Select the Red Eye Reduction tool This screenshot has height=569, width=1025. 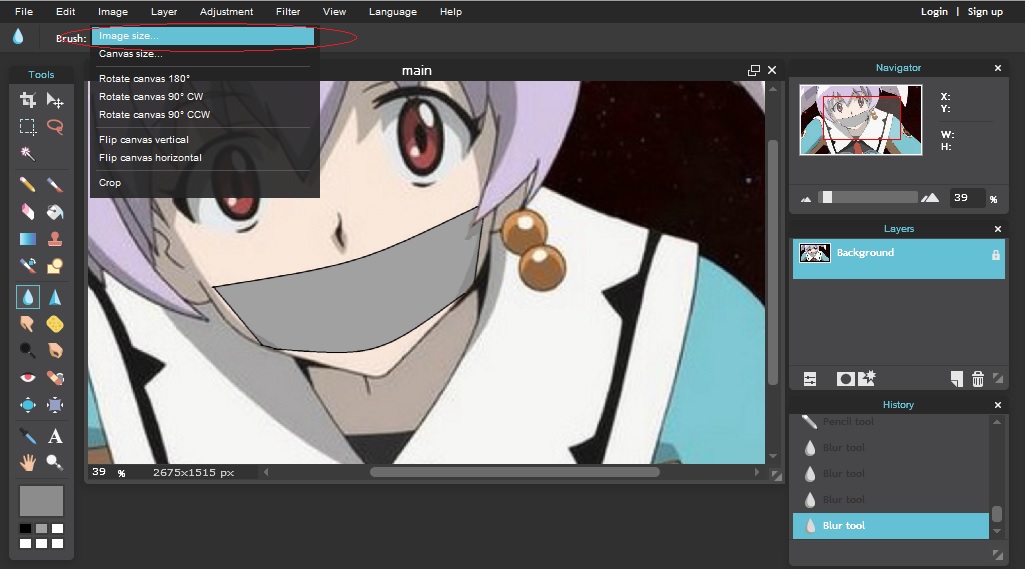pyautogui.click(x=27, y=377)
